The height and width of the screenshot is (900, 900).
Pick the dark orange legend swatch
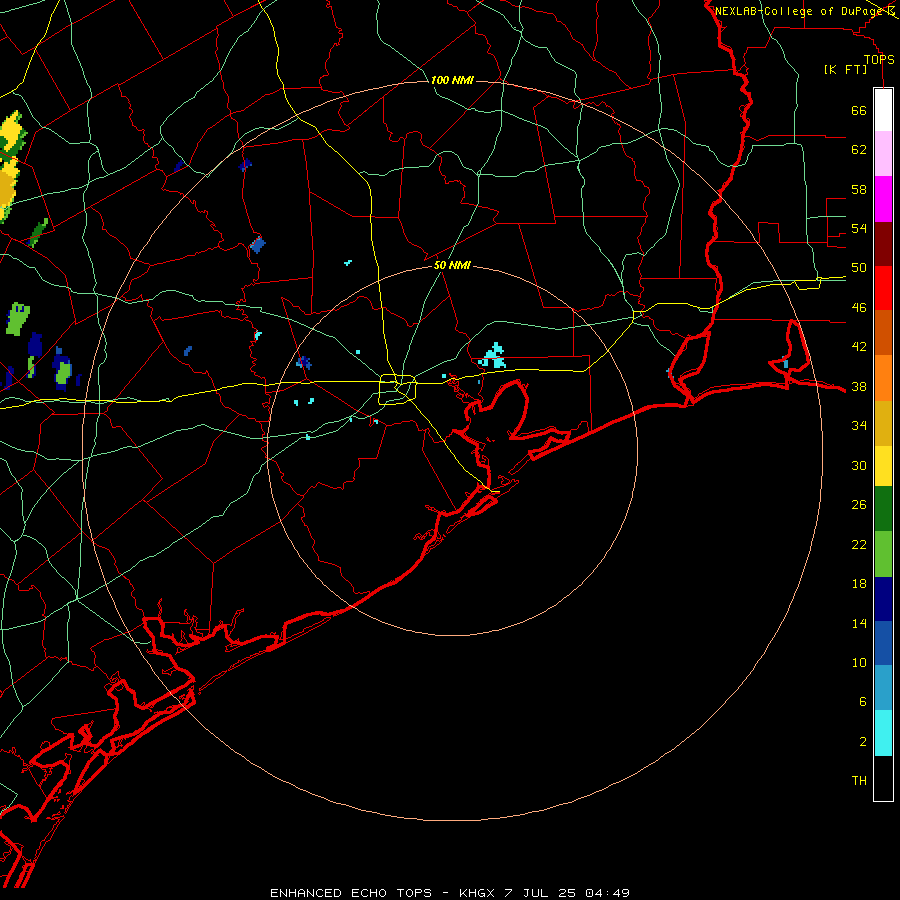tap(883, 333)
